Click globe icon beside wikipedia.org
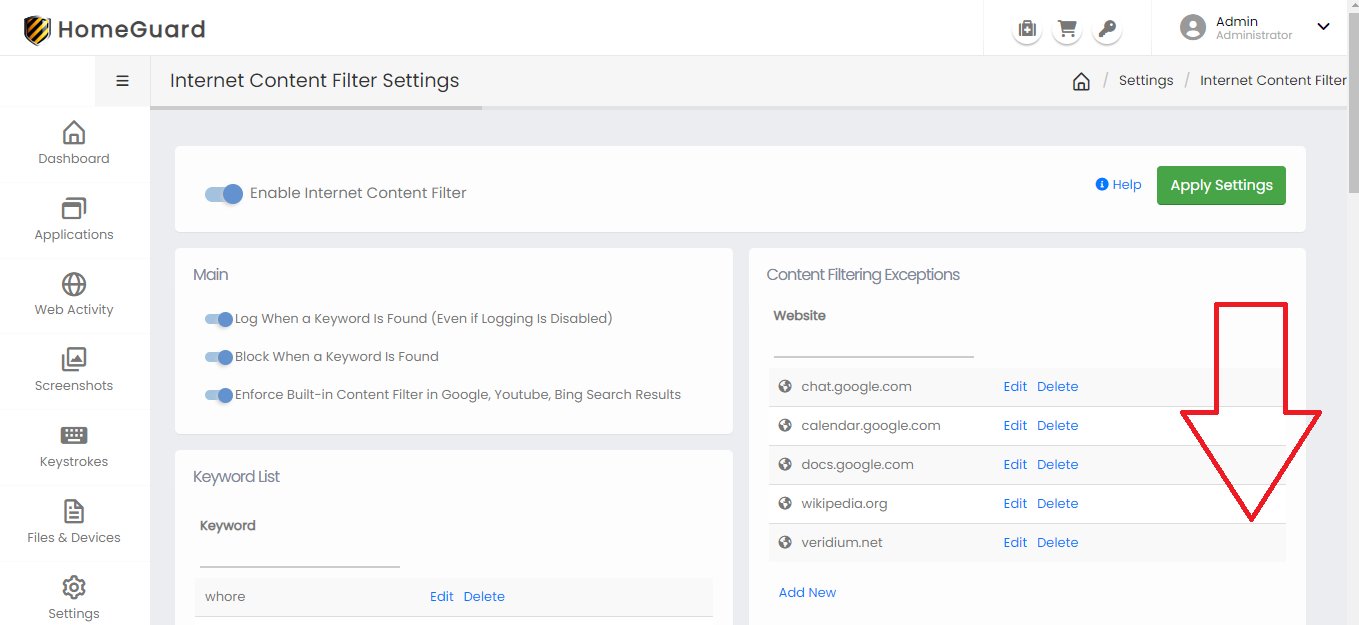The width and height of the screenshot is (1359, 625). pos(785,503)
